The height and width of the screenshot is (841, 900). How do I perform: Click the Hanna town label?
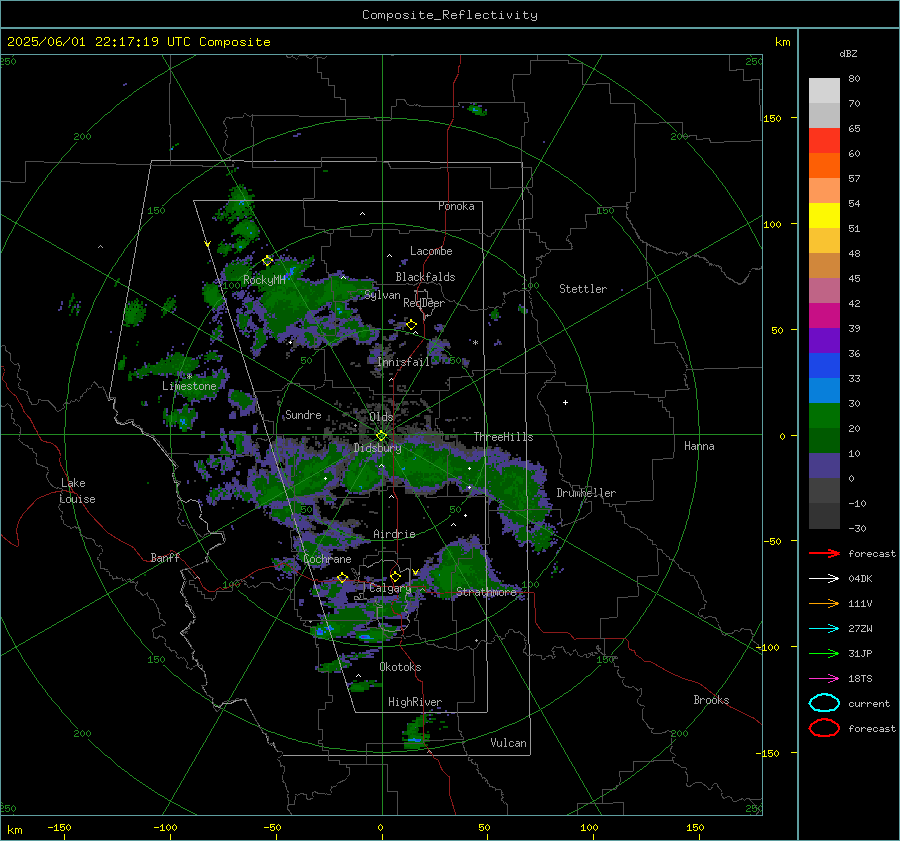coord(699,446)
